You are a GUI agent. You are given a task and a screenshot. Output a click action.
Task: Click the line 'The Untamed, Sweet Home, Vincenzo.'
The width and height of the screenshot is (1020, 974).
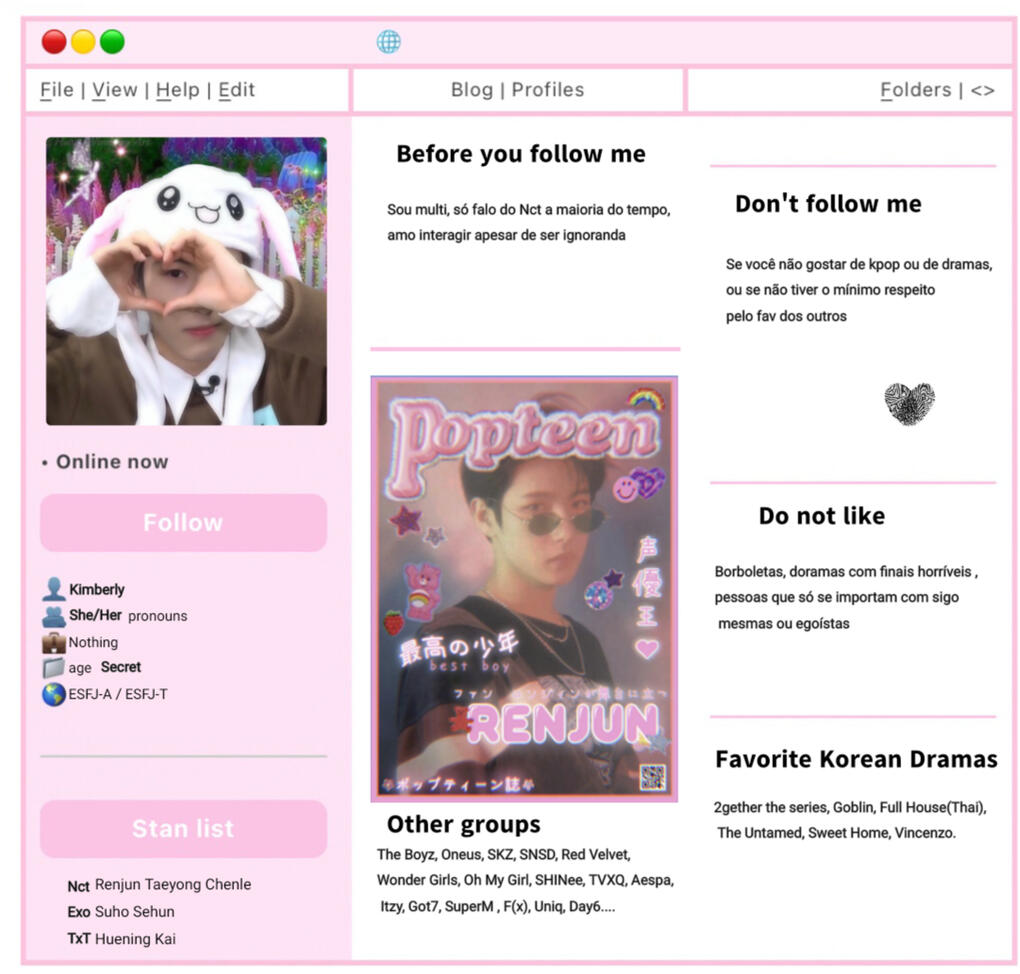(x=837, y=833)
